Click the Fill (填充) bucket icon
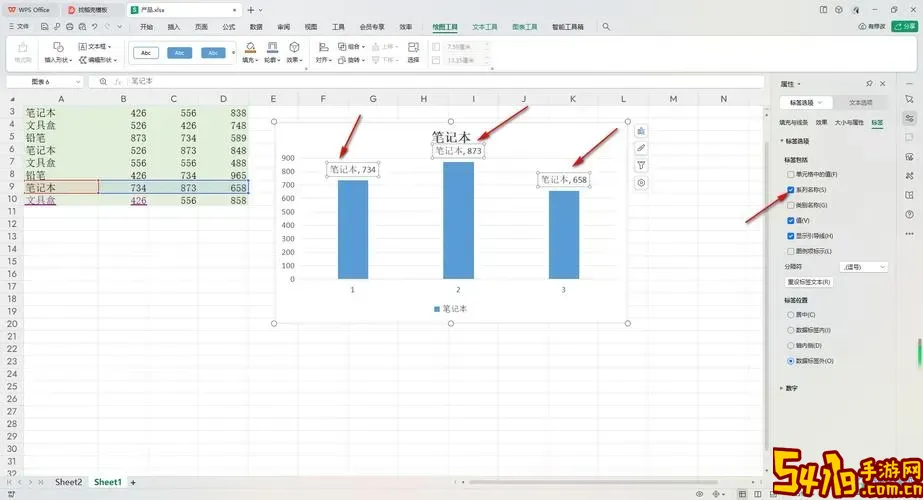The image size is (923, 500). coord(250,47)
